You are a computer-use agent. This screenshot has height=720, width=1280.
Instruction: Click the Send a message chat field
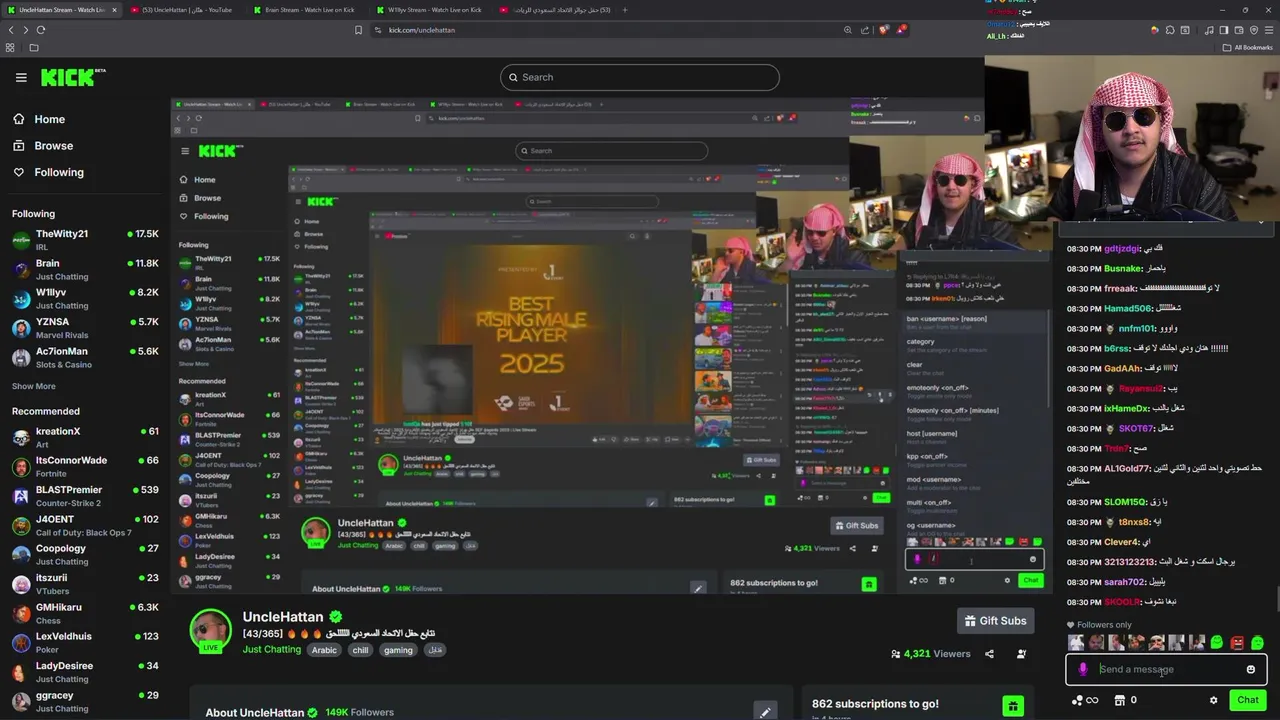1167,670
